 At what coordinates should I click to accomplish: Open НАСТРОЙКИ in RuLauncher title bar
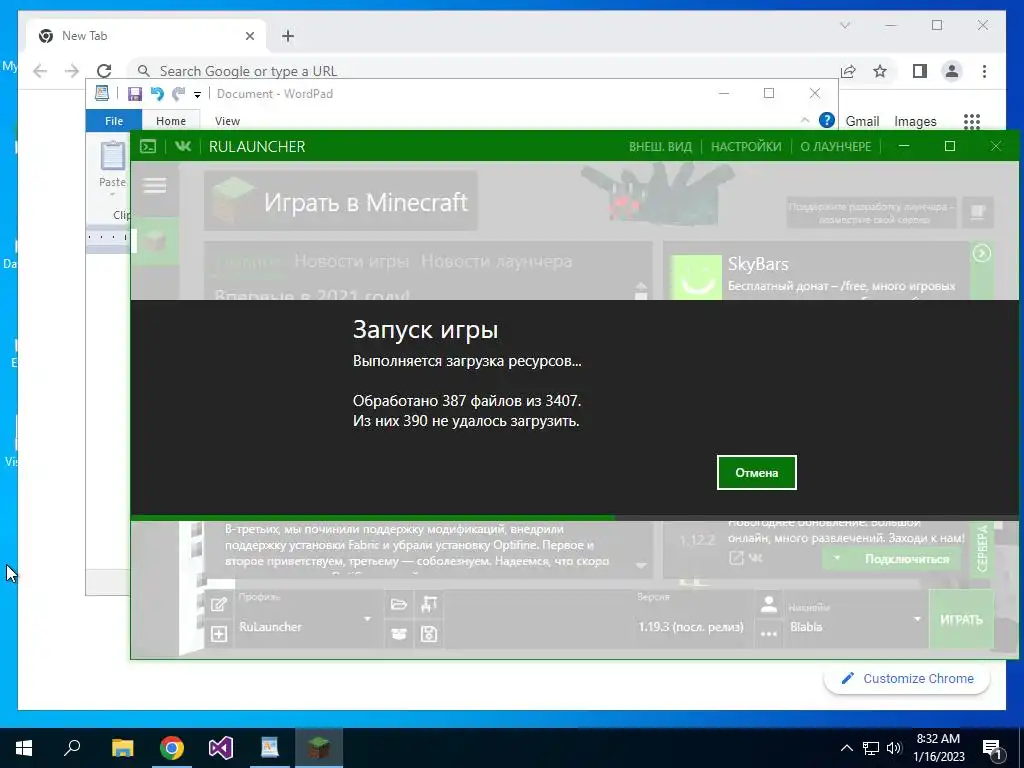click(x=746, y=146)
